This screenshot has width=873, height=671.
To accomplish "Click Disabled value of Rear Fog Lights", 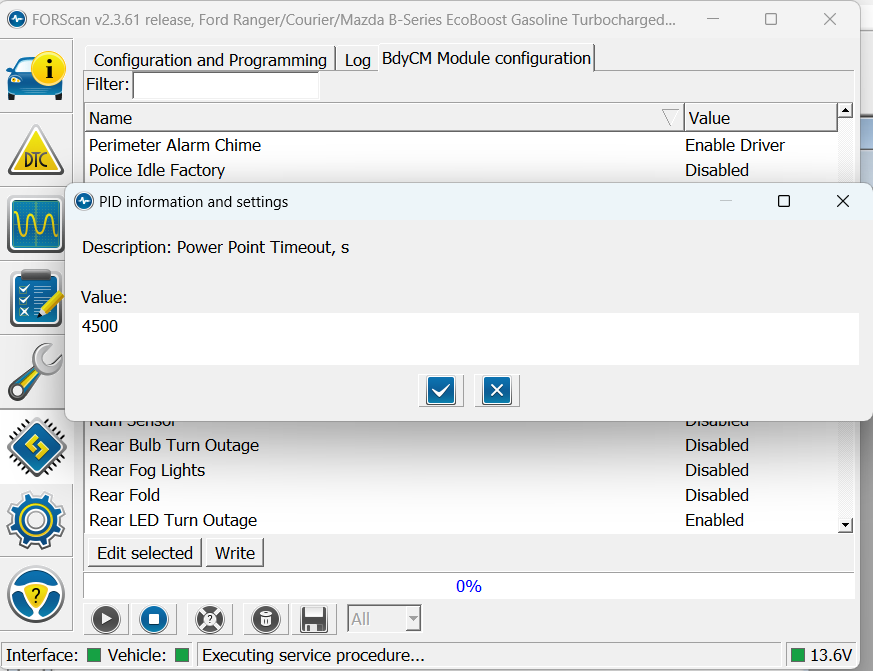I will click(717, 471).
